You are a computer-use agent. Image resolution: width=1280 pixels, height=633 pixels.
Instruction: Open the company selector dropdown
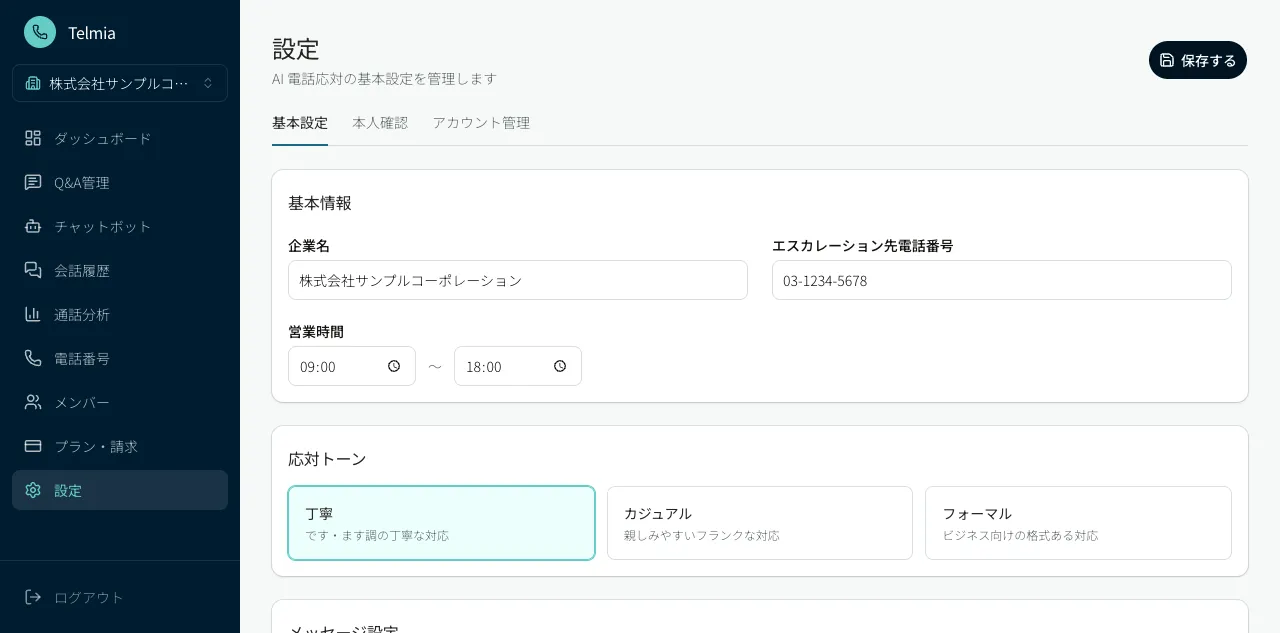coord(120,83)
